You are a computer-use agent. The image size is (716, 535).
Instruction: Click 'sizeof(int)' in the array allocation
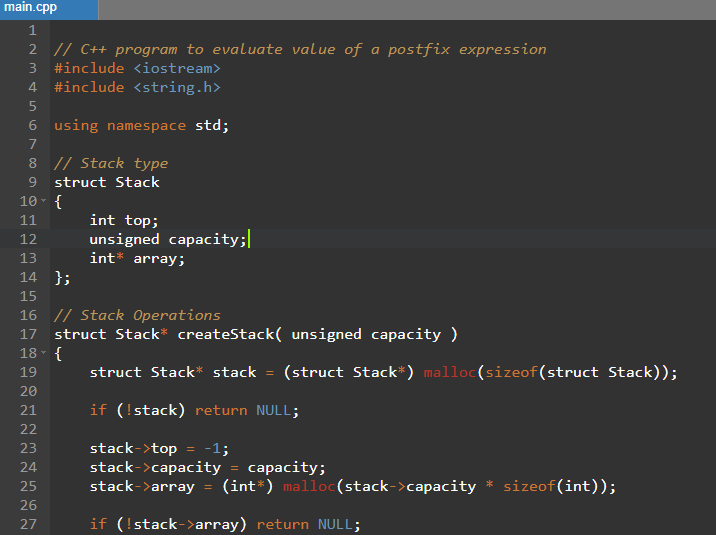[x=555, y=486]
